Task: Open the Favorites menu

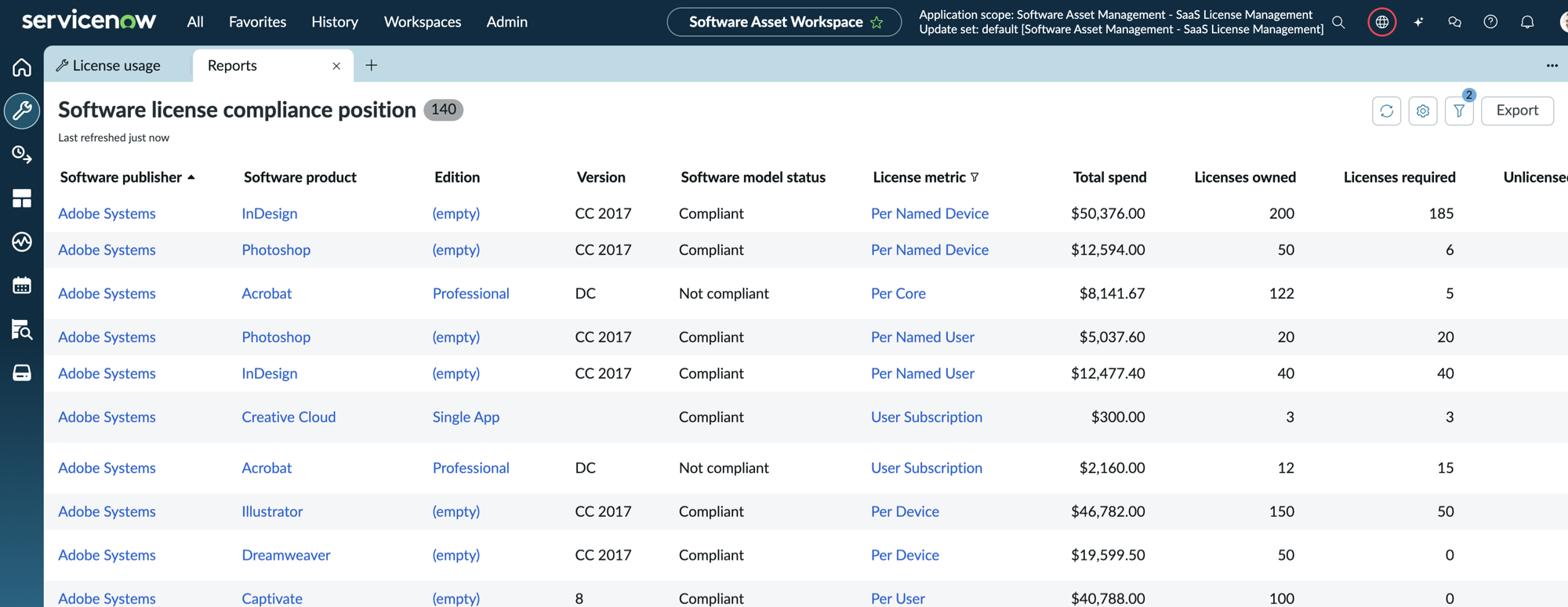Action: tap(257, 22)
